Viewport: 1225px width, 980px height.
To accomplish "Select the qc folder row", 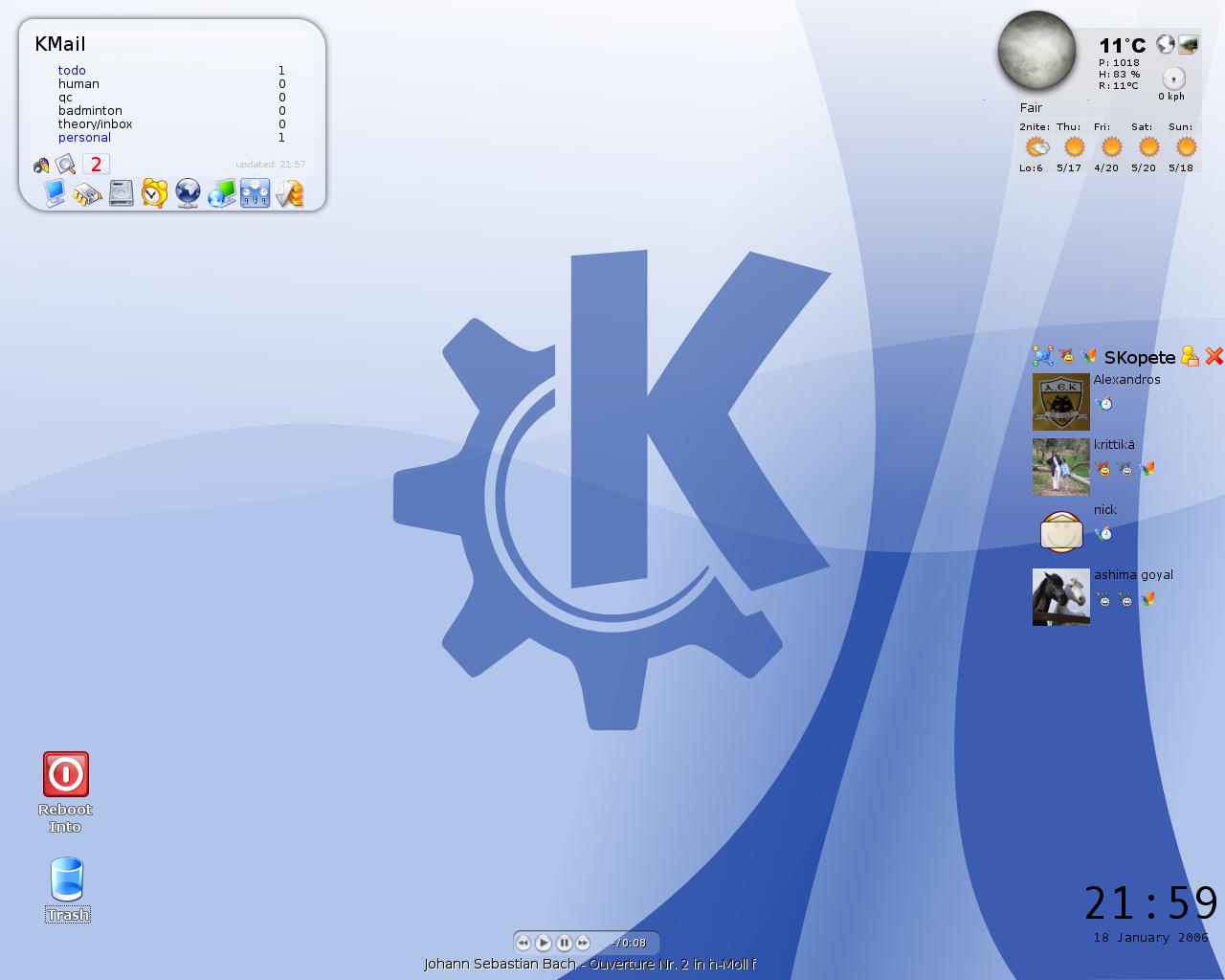I will [x=172, y=97].
